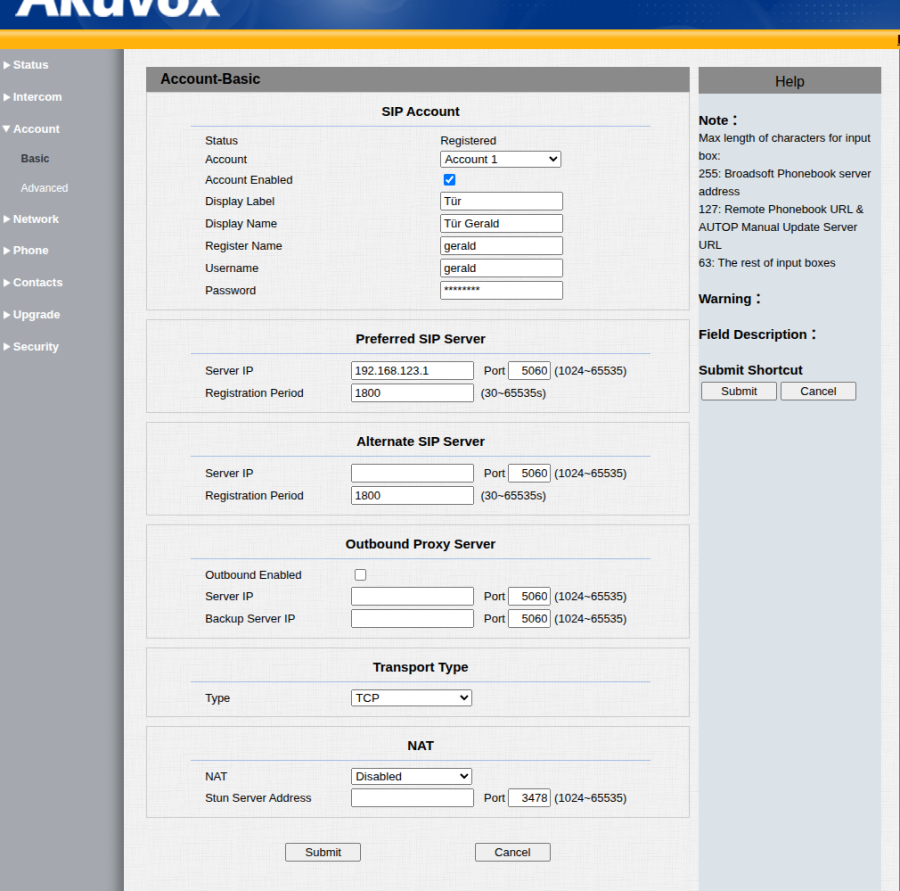The height and width of the screenshot is (891, 900).
Task: Open the Account 1 selection dropdown
Action: pyautogui.click(x=501, y=159)
